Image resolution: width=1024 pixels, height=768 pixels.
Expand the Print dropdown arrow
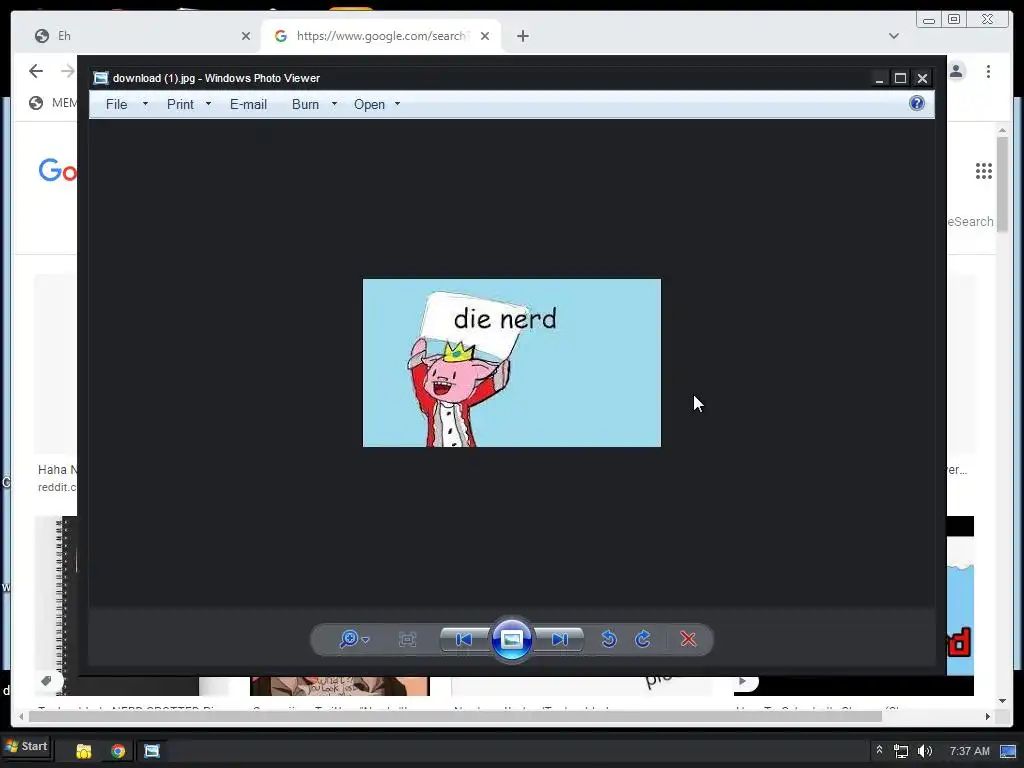(x=208, y=104)
